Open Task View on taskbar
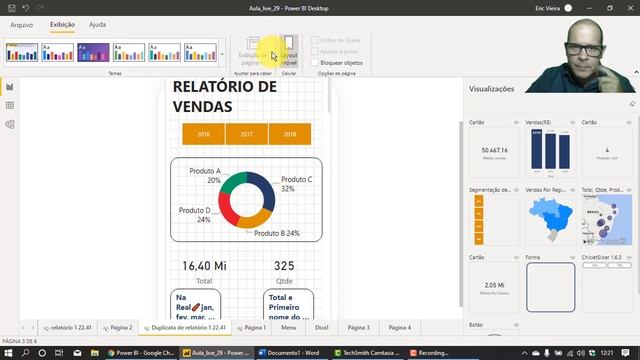The height and width of the screenshot is (360, 640). (59, 353)
